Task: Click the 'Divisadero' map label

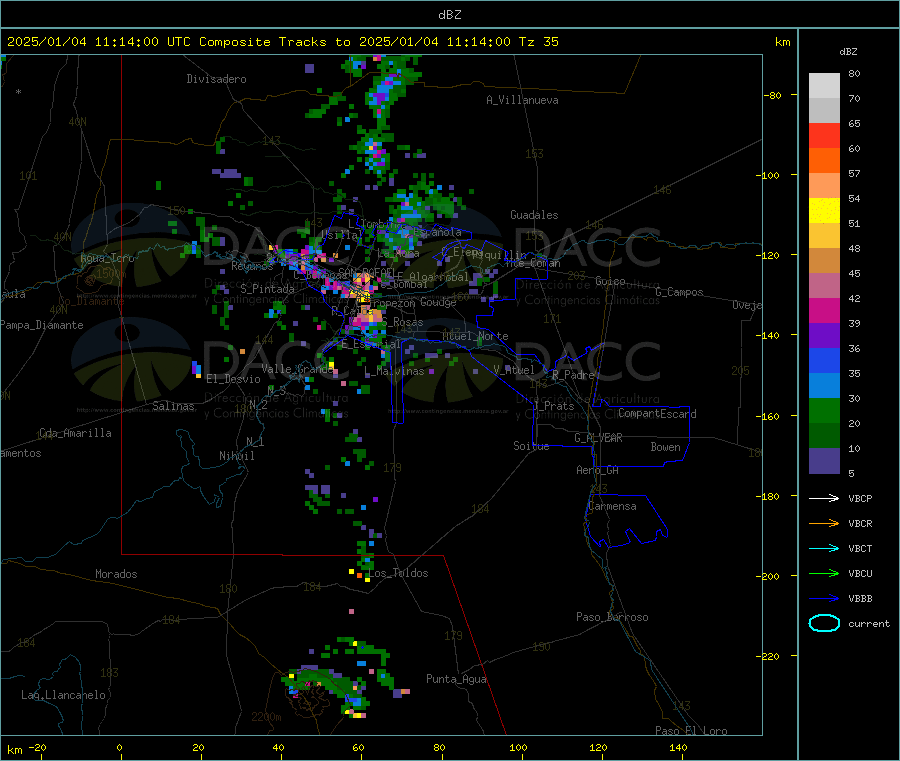Action: (x=216, y=79)
